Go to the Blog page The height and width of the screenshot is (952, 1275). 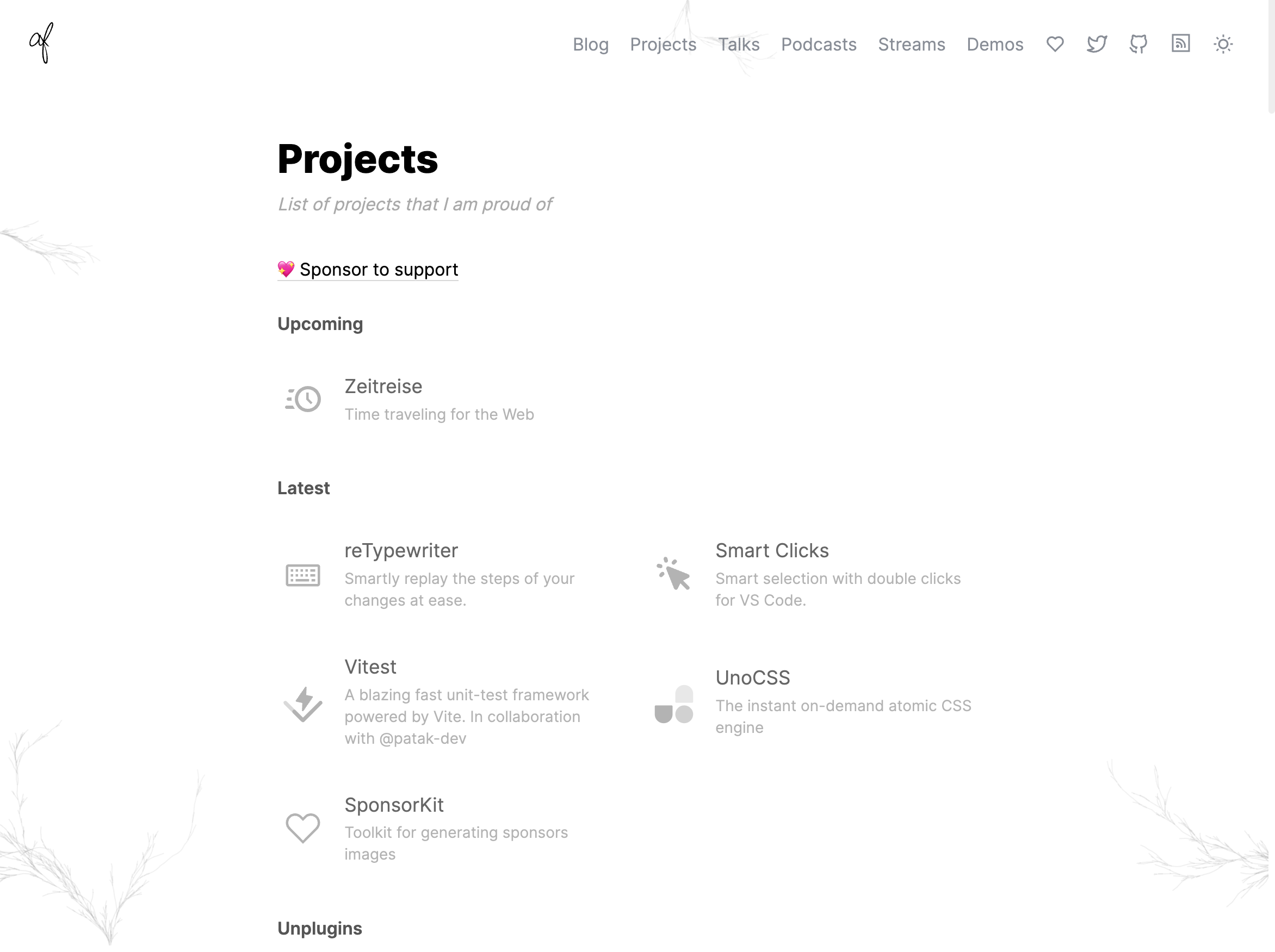[x=590, y=45]
